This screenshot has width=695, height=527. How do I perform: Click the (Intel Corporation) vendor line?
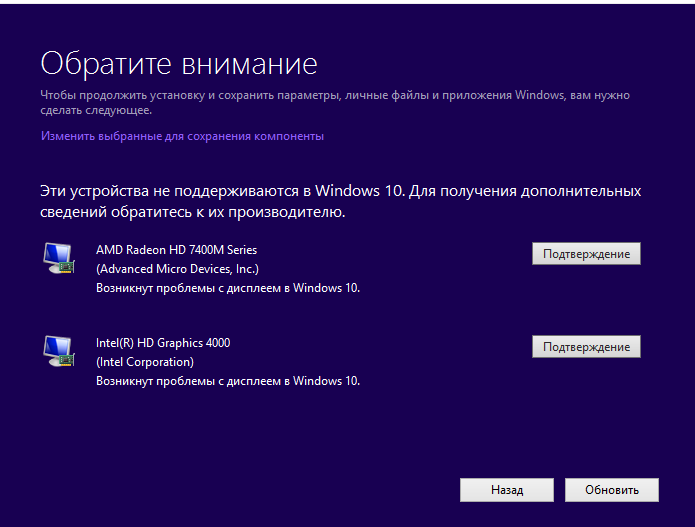point(145,362)
